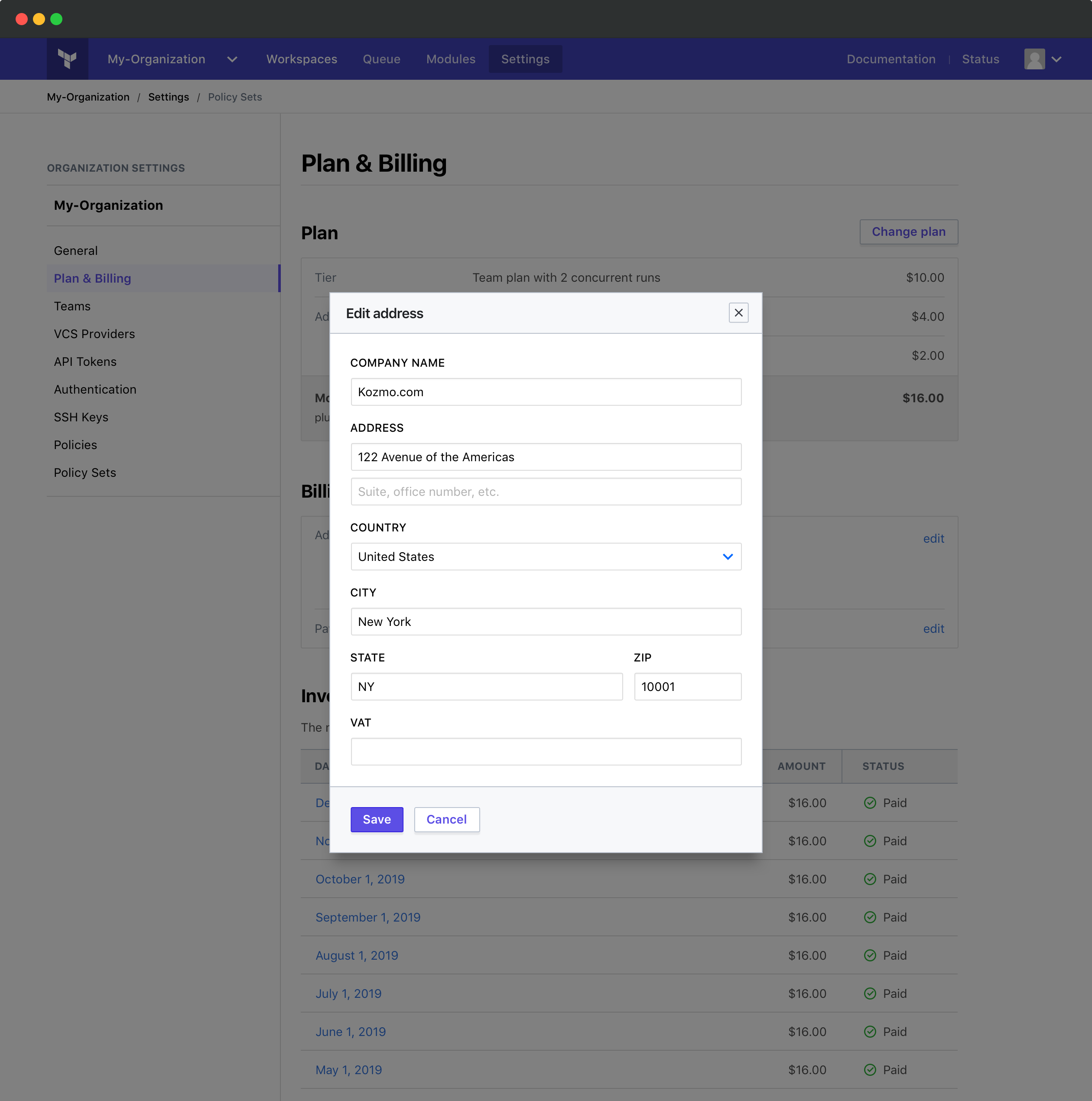Image resolution: width=1092 pixels, height=1101 pixels.
Task: Open the Status link in the header
Action: 980,59
